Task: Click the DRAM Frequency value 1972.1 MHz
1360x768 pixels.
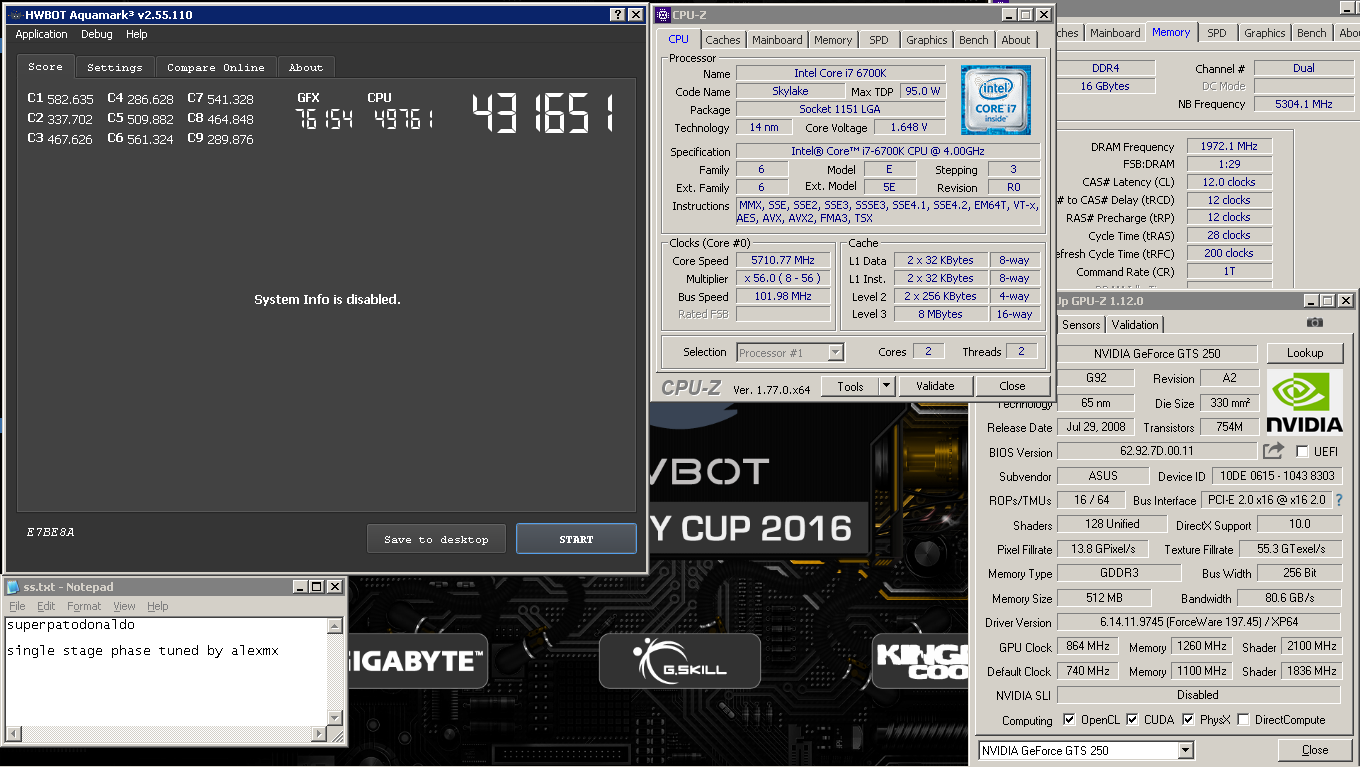Action: click(1228, 146)
